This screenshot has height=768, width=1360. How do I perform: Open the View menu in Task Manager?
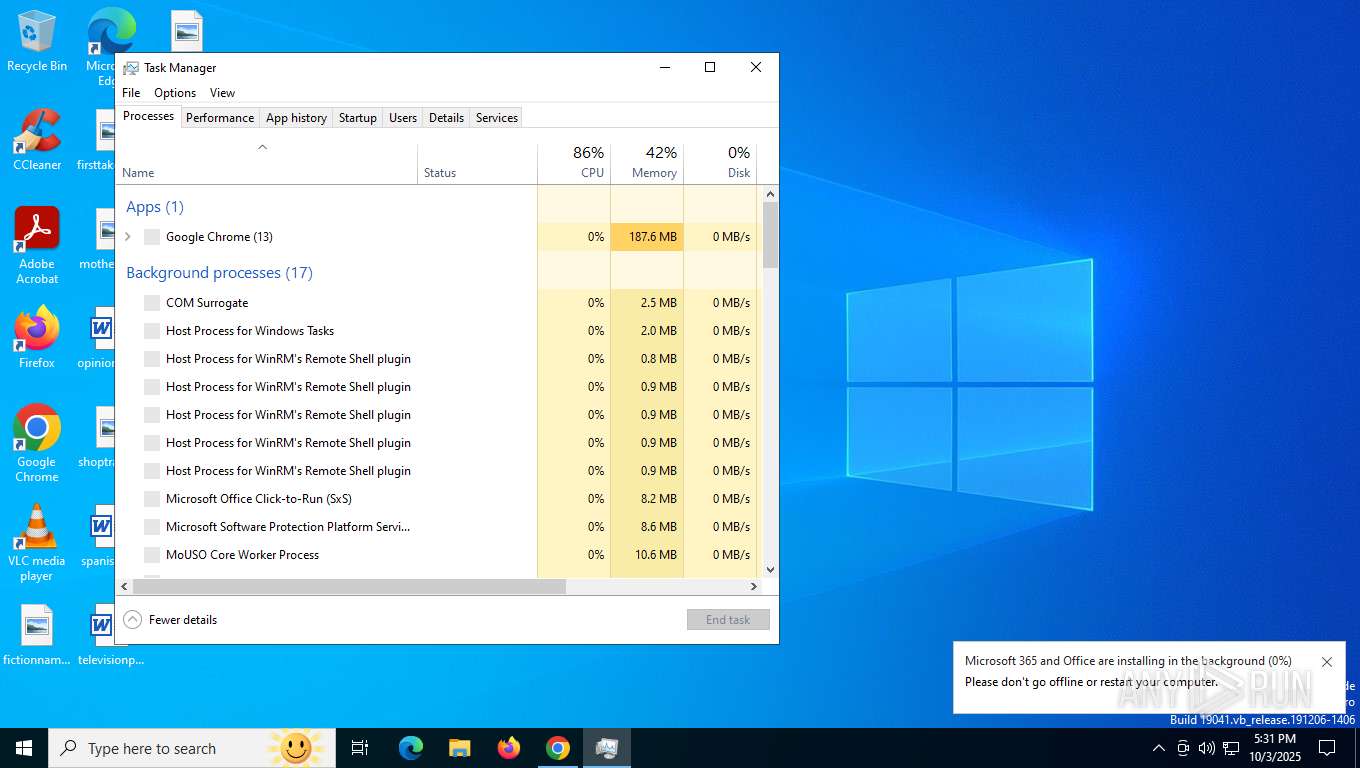coord(222,93)
